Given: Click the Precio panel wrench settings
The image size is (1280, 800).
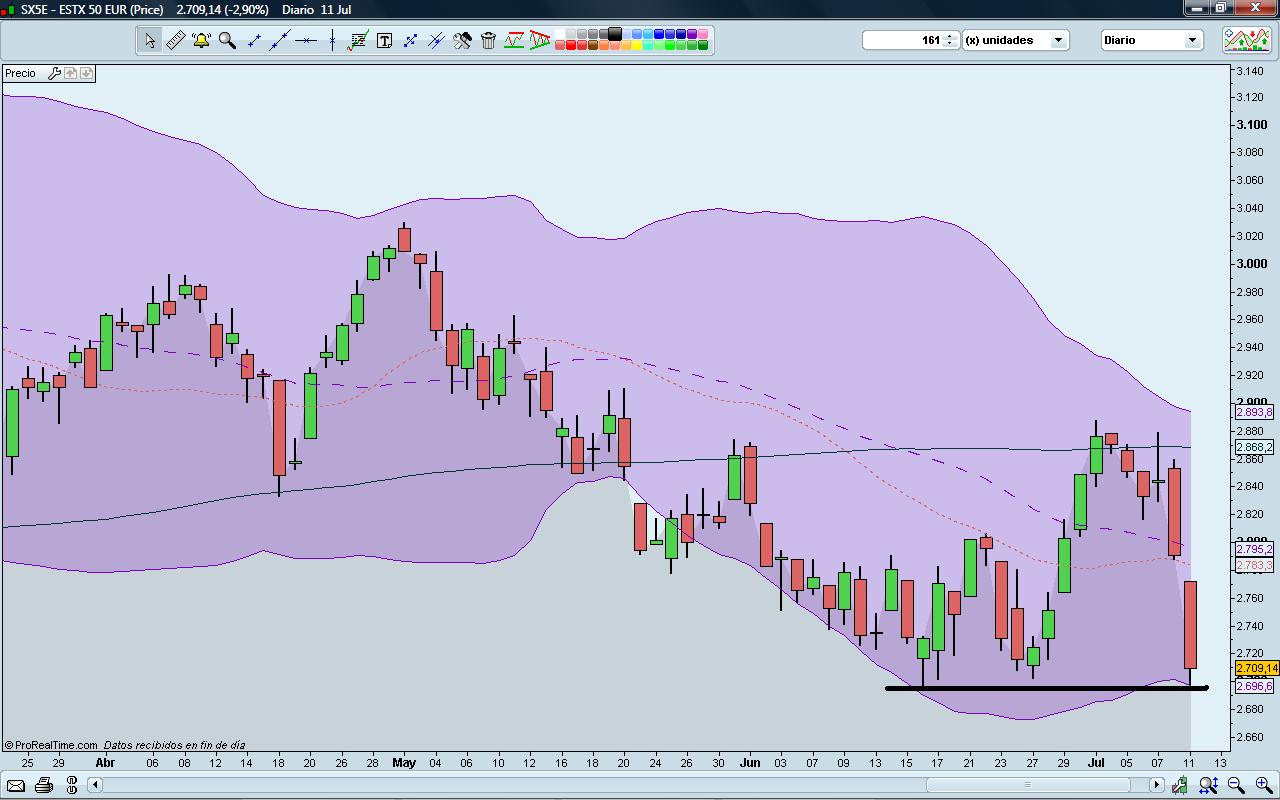Looking at the screenshot, I should point(55,73).
